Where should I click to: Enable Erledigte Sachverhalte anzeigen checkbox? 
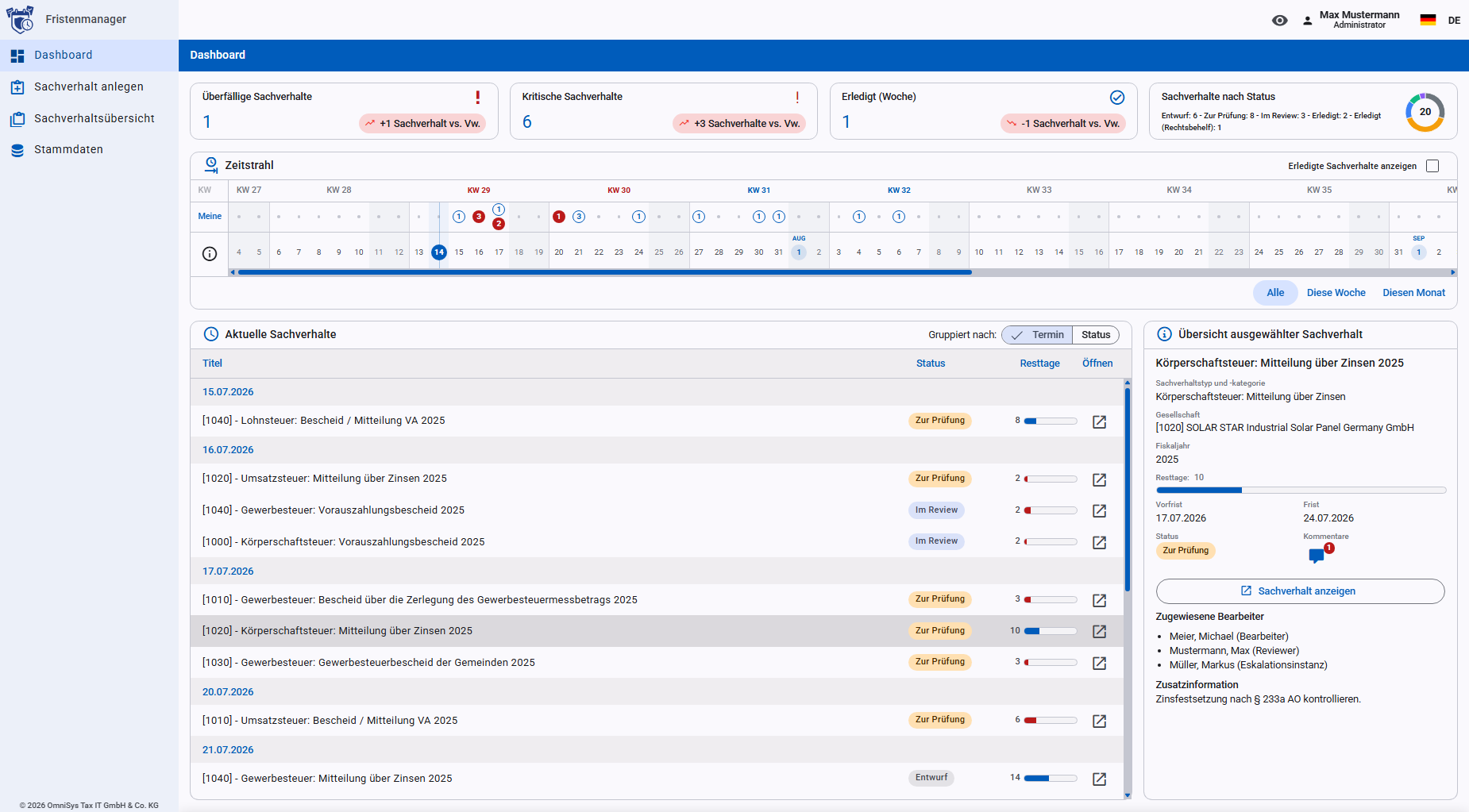pyautogui.click(x=1432, y=166)
